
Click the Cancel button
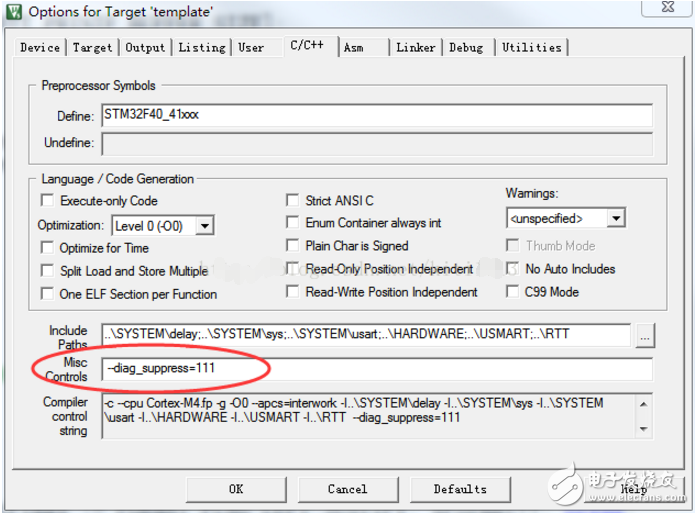click(x=347, y=489)
